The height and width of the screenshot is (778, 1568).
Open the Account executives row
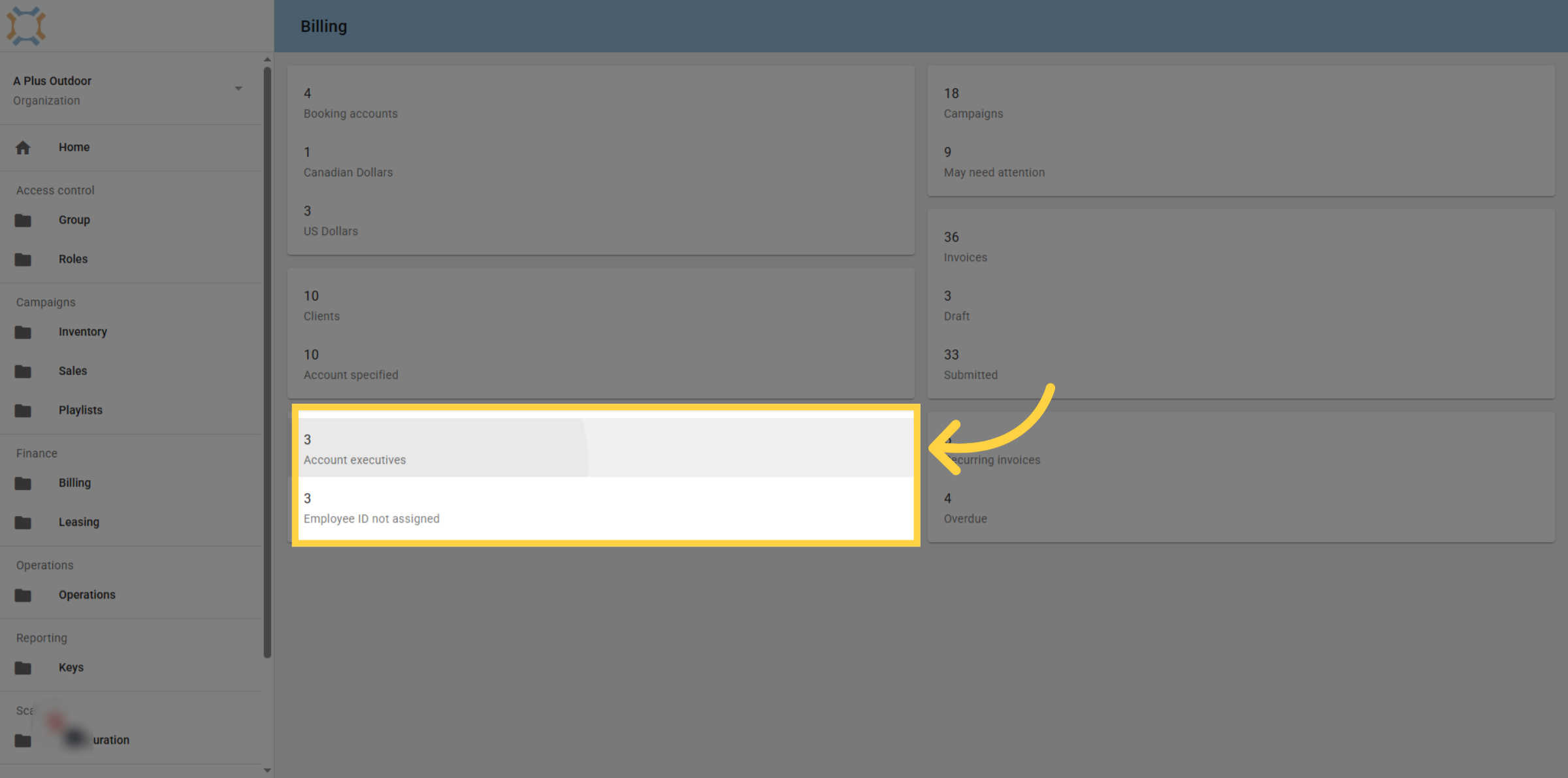click(x=606, y=447)
